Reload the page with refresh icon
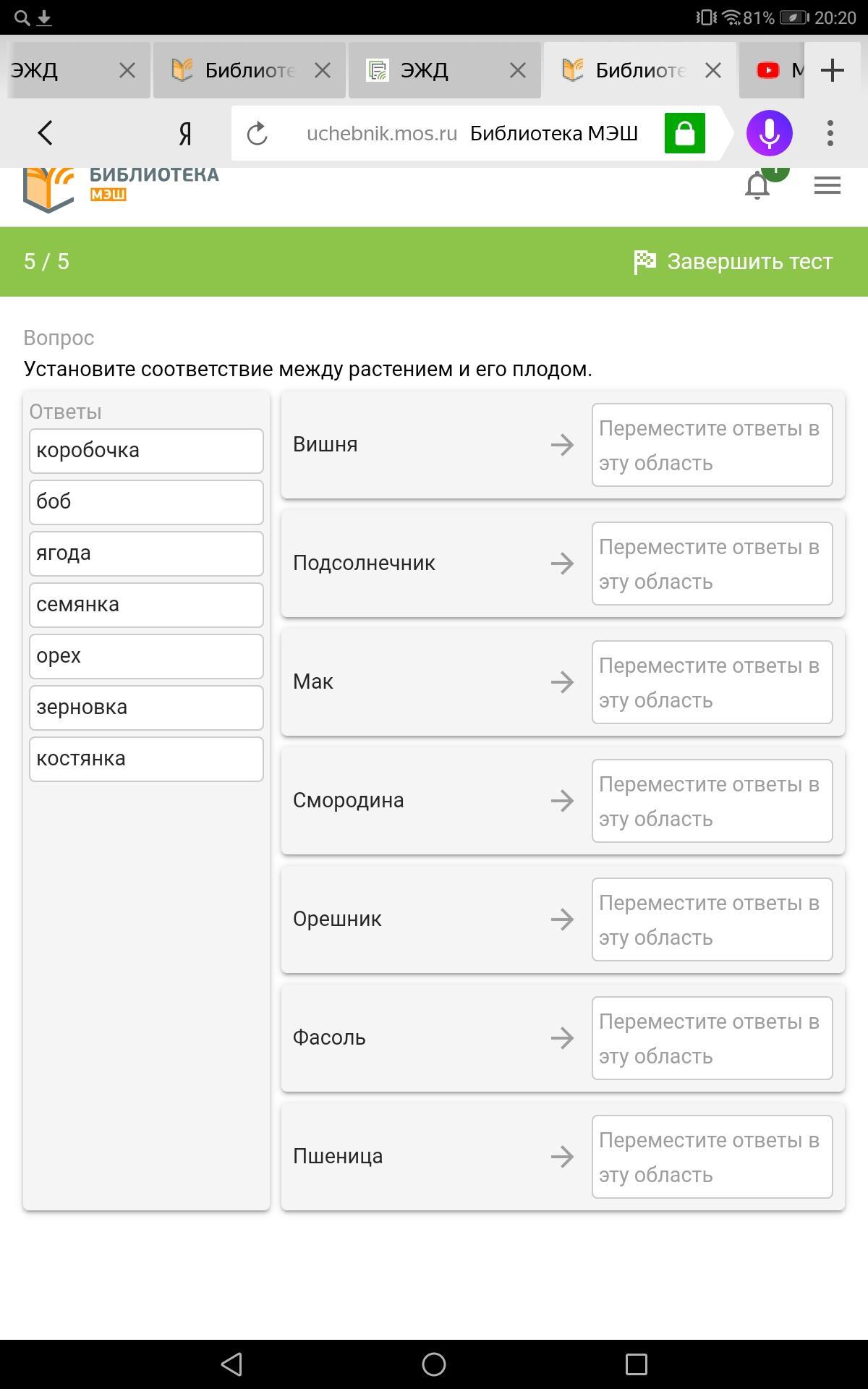The width and height of the screenshot is (868, 1389). 258,134
